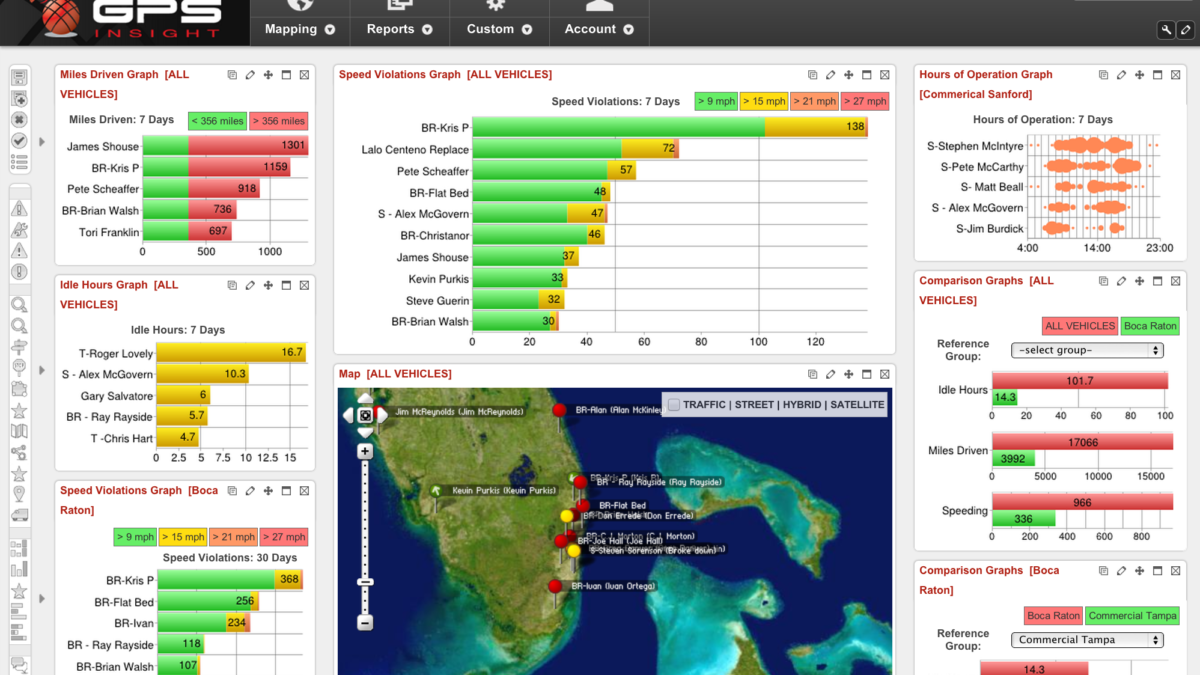Open the Mapping menu
The width and height of the screenshot is (1200, 675).
(x=299, y=29)
